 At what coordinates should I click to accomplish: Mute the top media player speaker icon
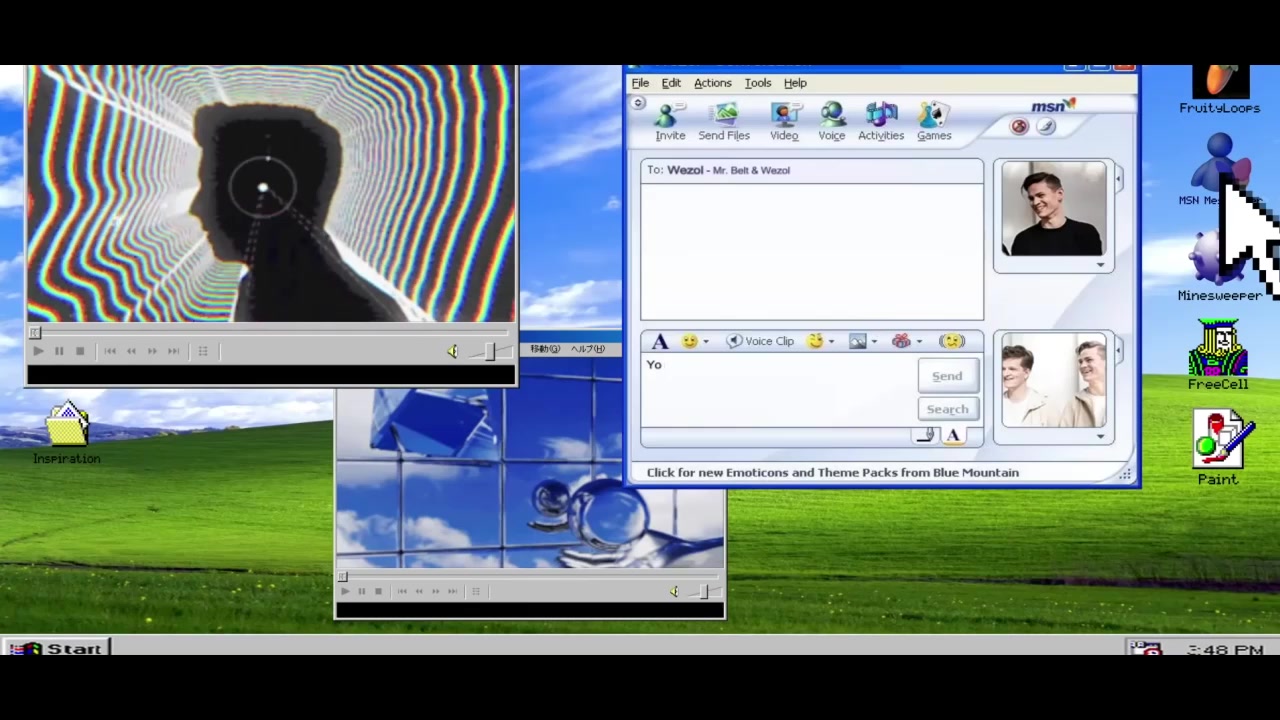pyautogui.click(x=452, y=351)
